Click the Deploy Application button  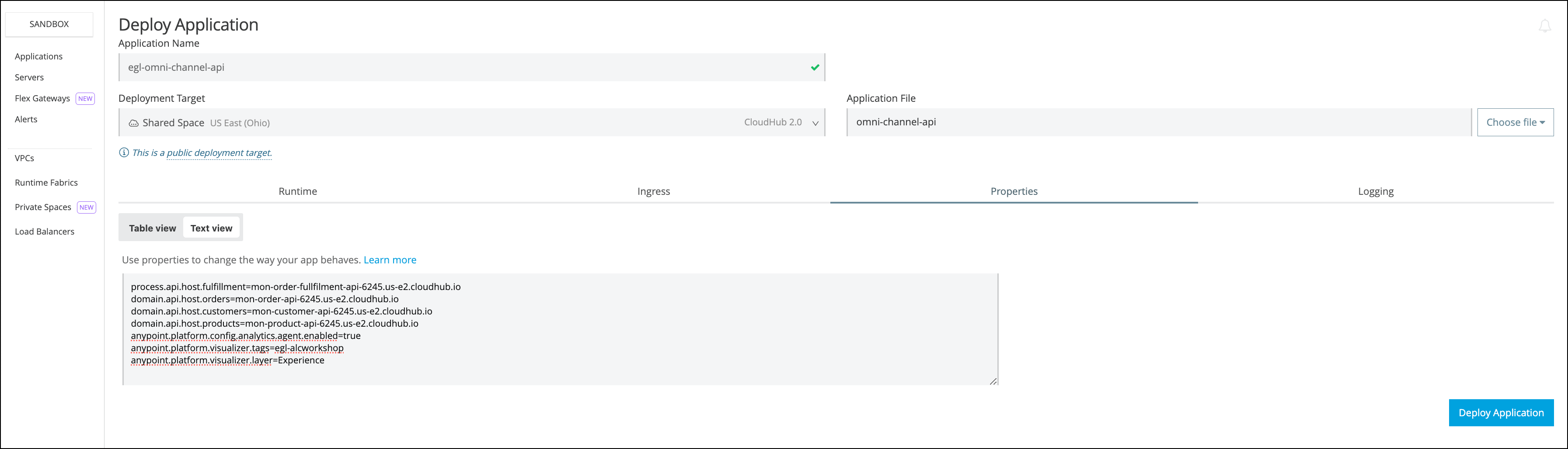click(1500, 412)
